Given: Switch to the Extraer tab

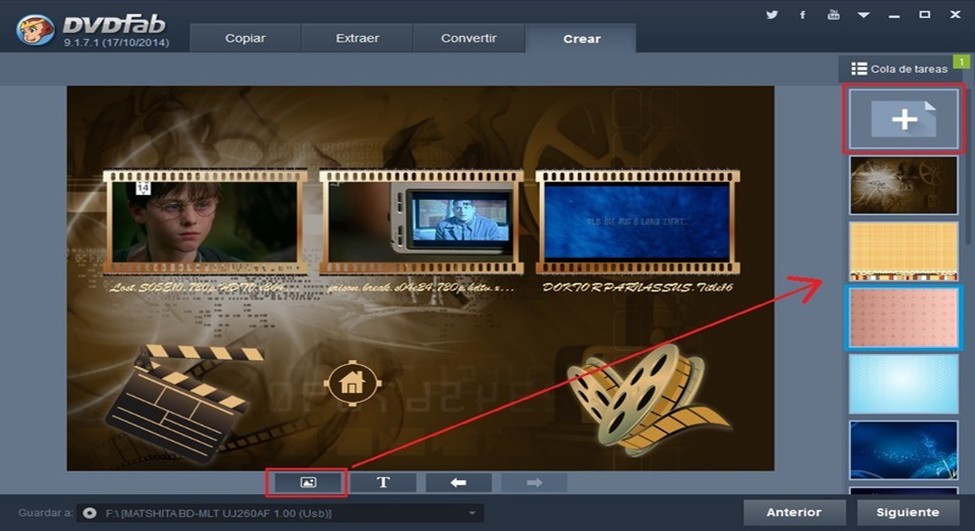Looking at the screenshot, I should (357, 39).
